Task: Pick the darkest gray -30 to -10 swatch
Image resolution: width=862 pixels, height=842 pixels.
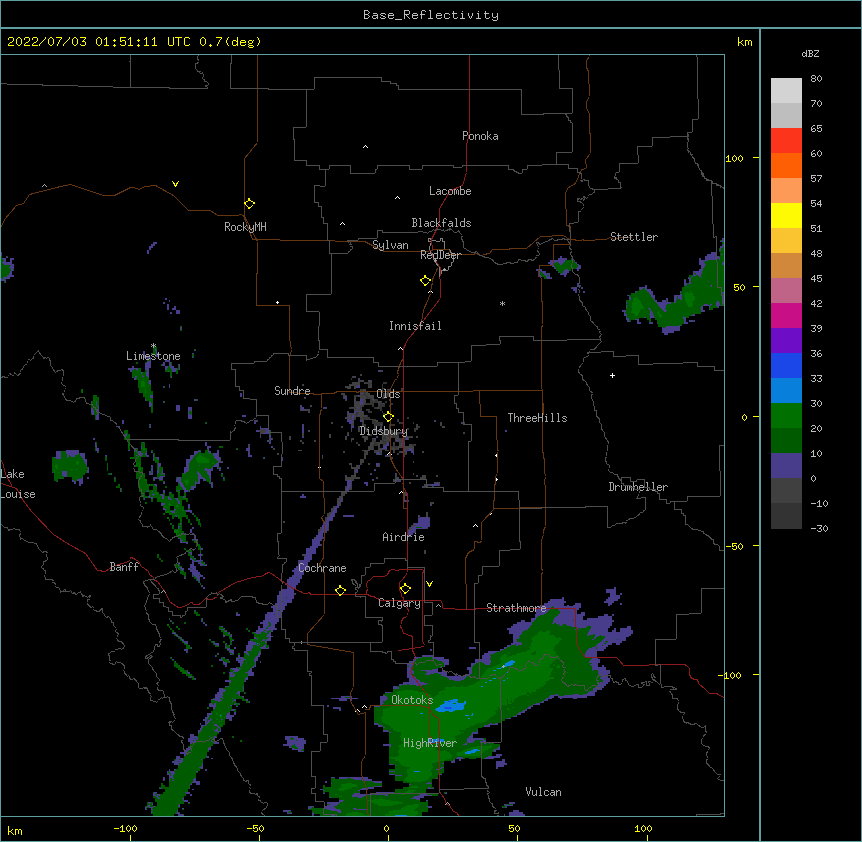Action: pos(786,516)
